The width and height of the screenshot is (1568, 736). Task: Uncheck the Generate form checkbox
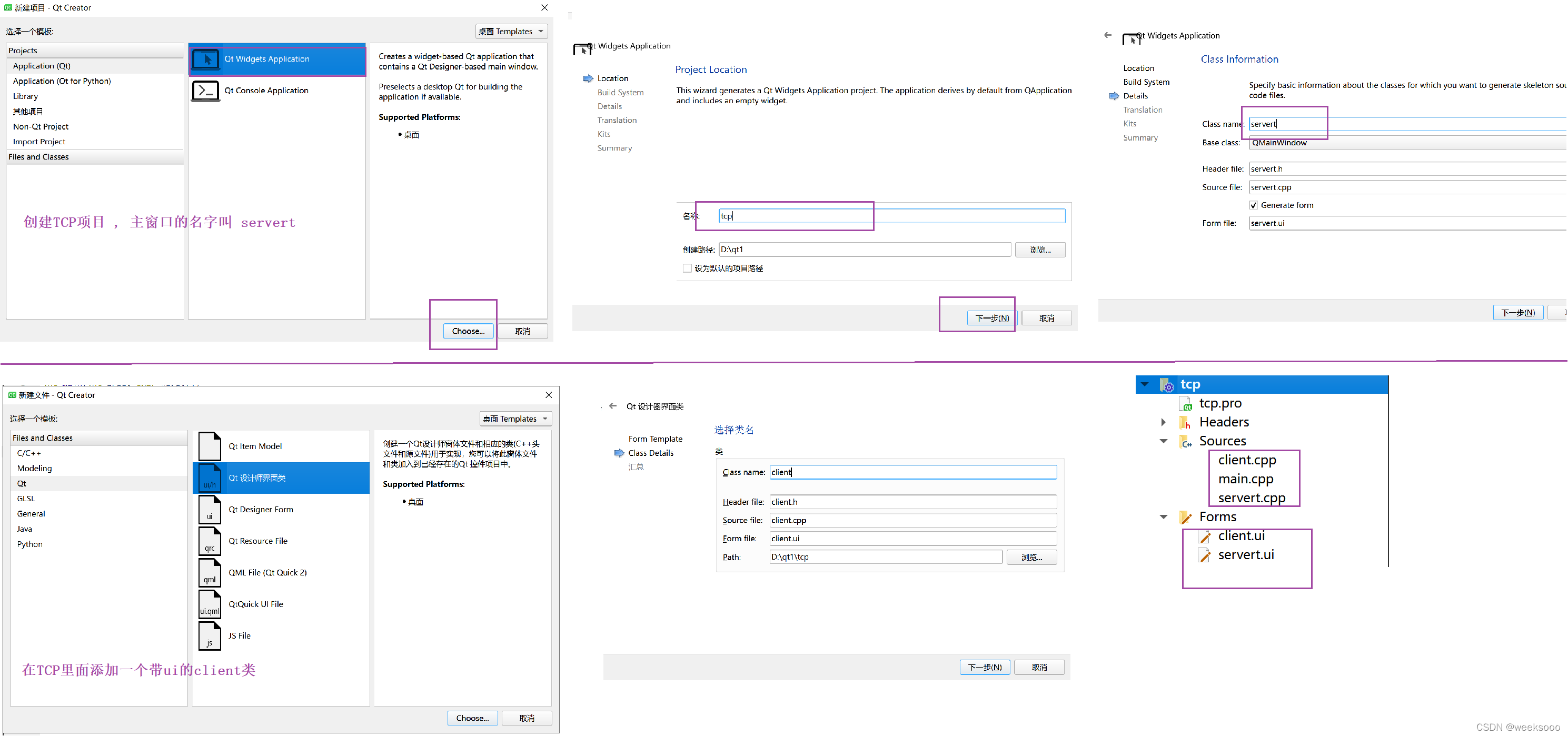(1253, 205)
